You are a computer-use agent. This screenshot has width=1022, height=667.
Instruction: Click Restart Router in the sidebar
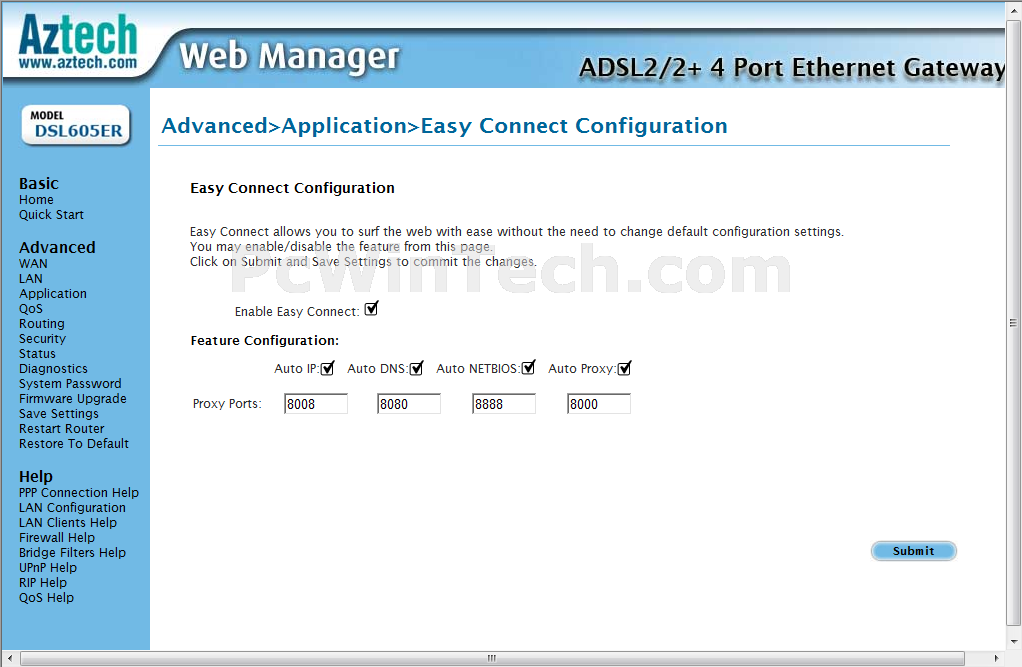point(61,428)
